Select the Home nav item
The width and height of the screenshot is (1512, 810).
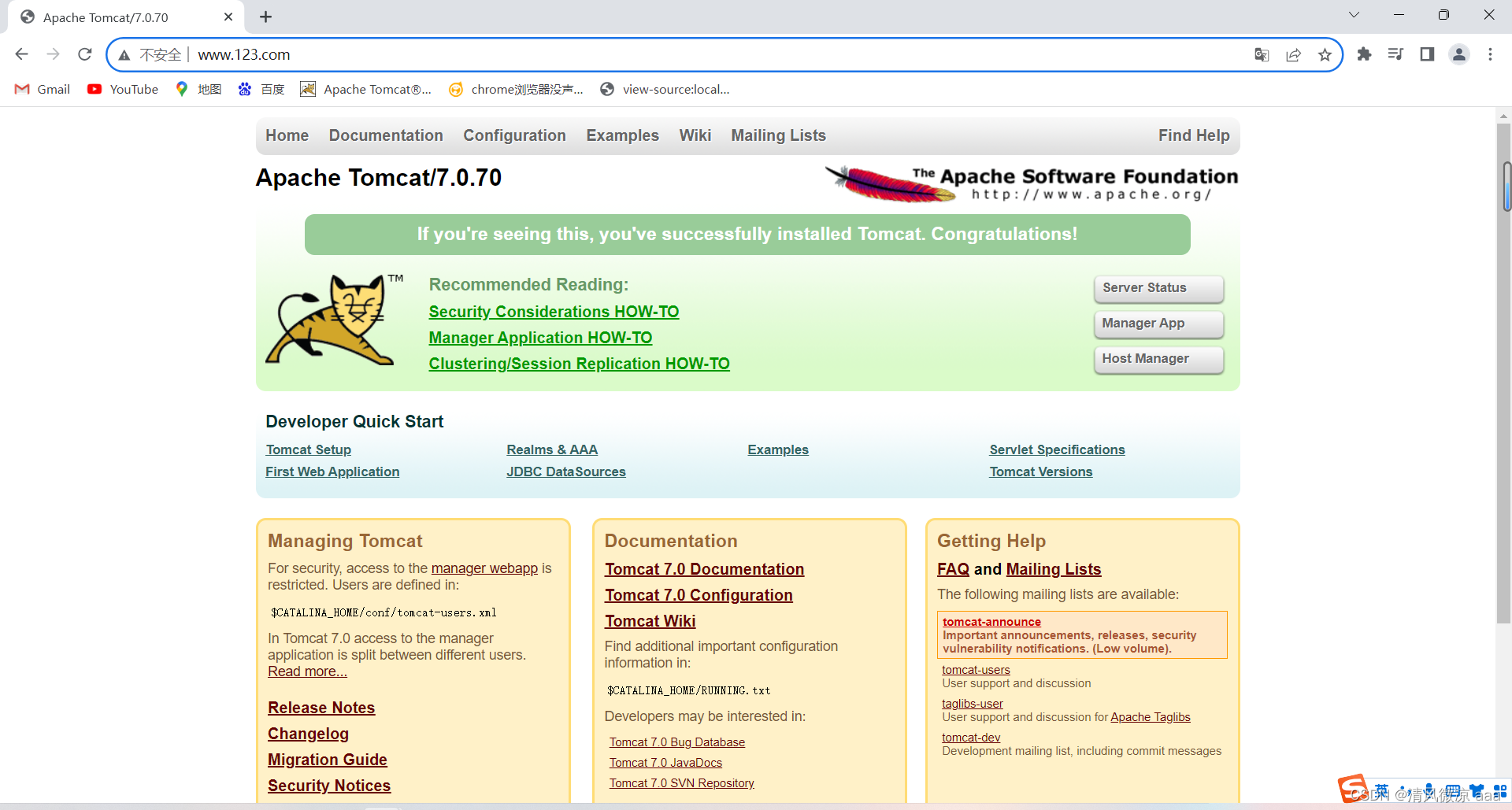pos(287,135)
